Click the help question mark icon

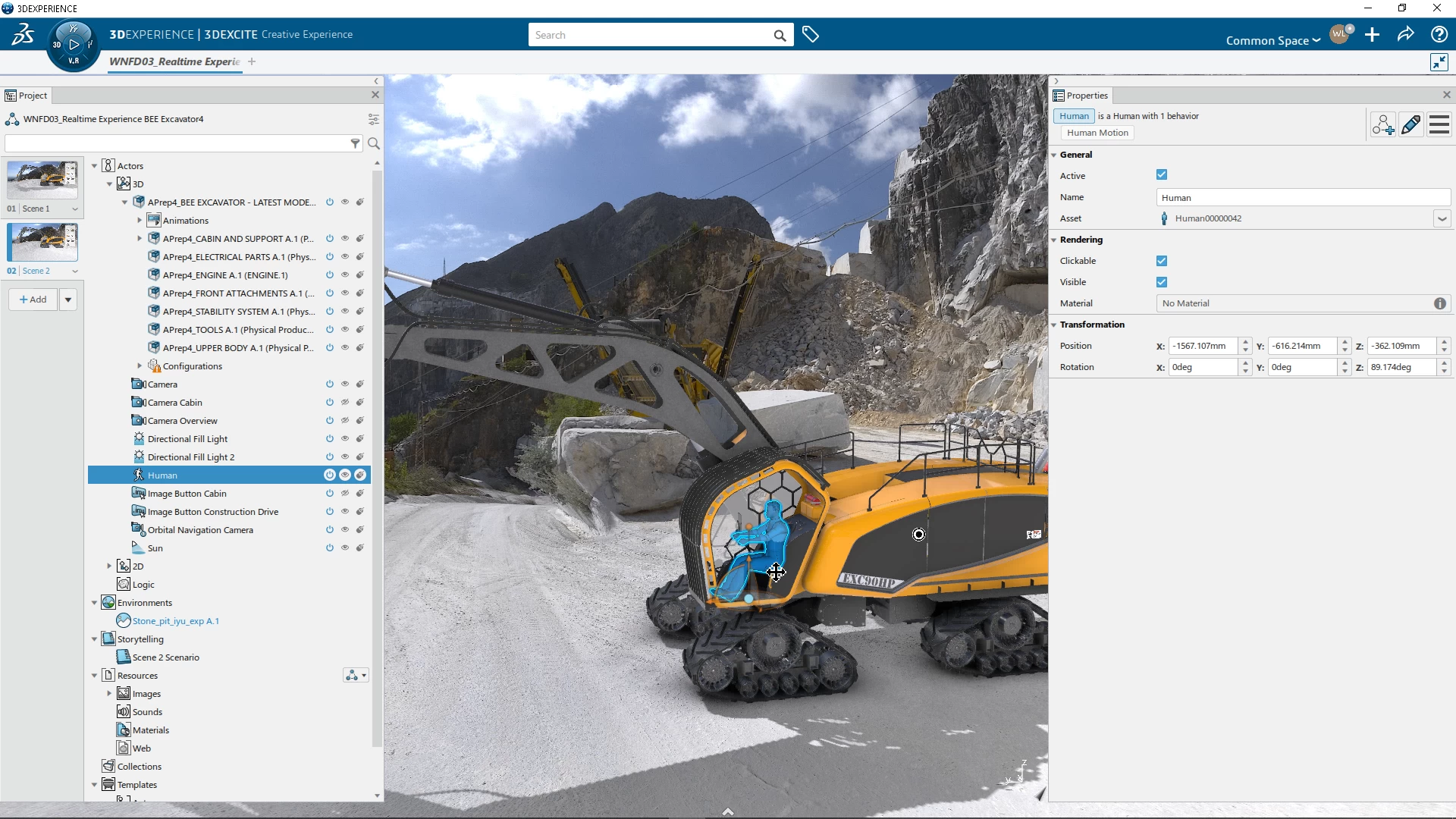[x=1438, y=34]
